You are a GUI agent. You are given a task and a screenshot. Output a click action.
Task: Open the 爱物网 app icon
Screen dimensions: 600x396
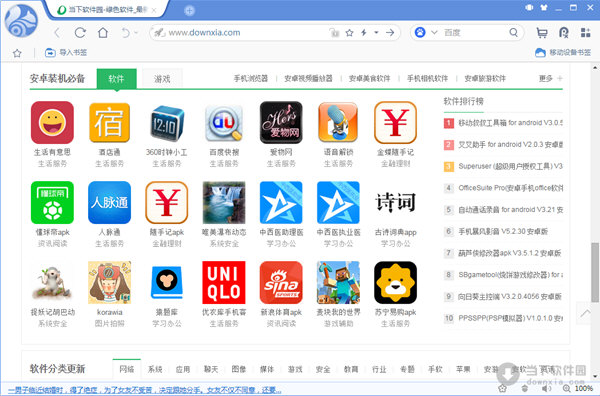[x=281, y=122]
